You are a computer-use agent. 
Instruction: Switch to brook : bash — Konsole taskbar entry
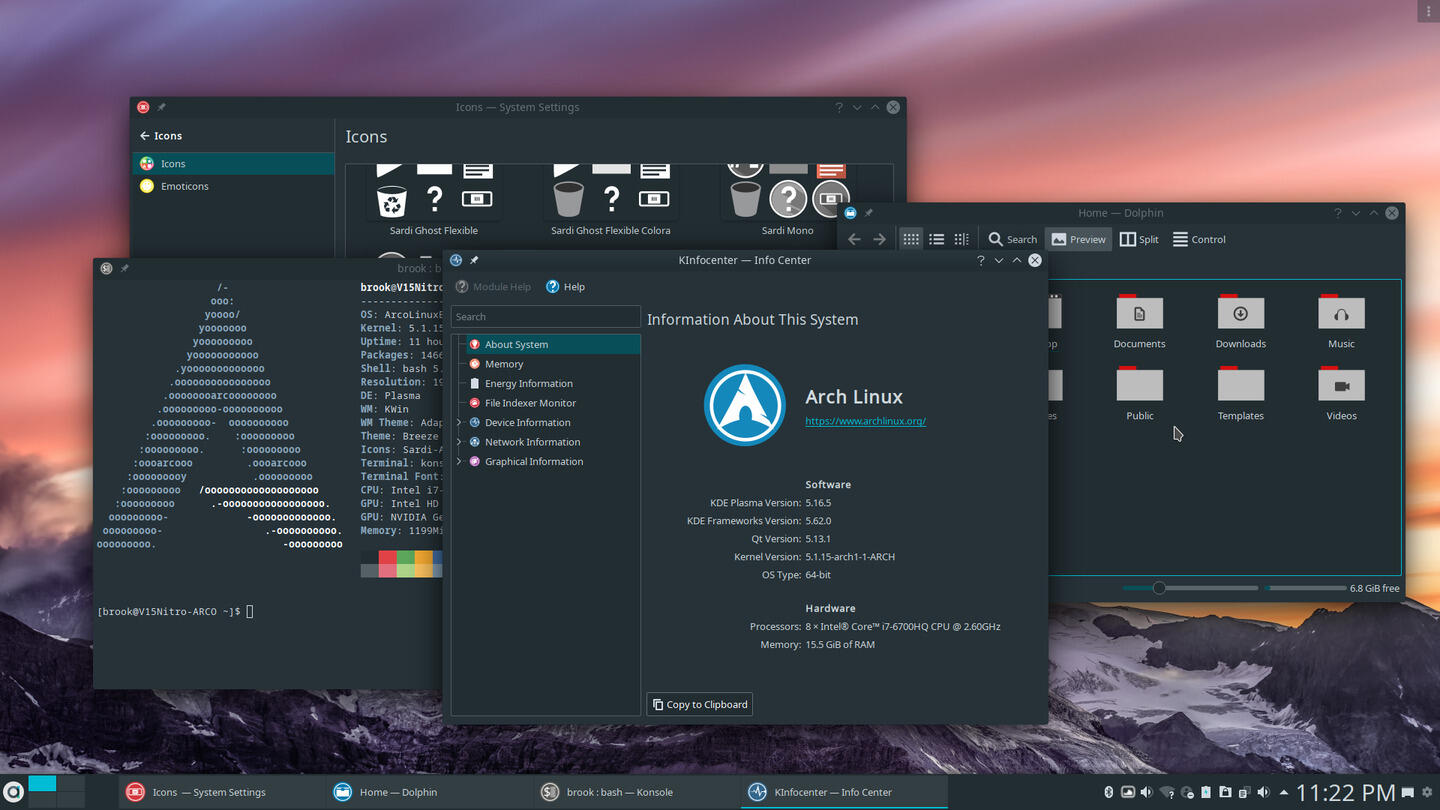(637, 792)
